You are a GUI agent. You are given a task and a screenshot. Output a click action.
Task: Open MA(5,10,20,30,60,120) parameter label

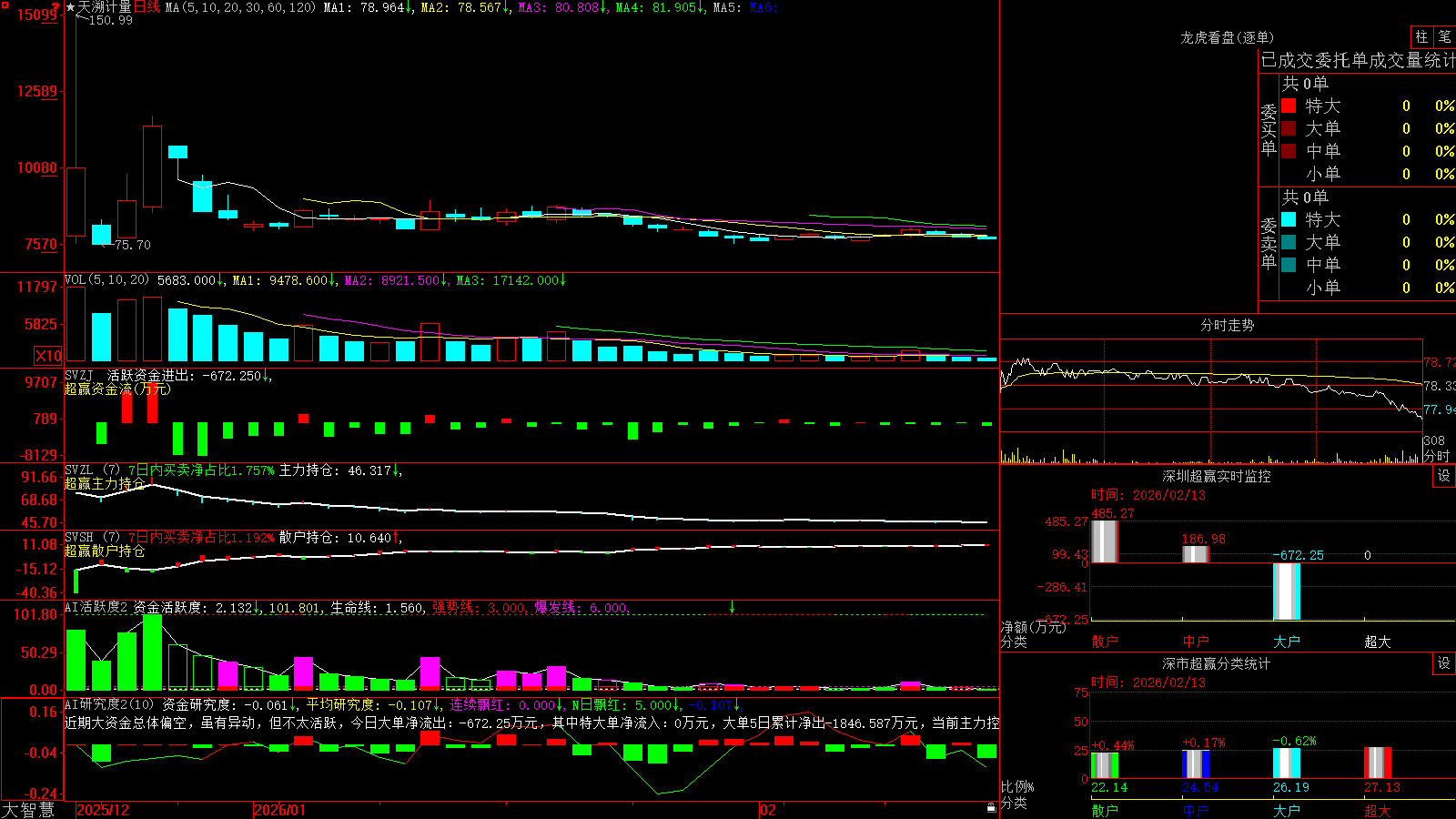(240, 7)
